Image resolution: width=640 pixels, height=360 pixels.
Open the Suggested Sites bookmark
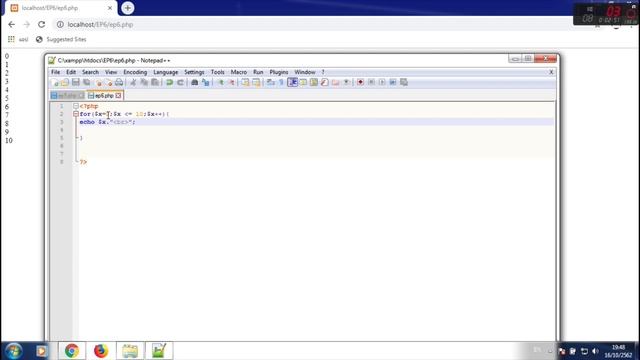click(x=61, y=40)
